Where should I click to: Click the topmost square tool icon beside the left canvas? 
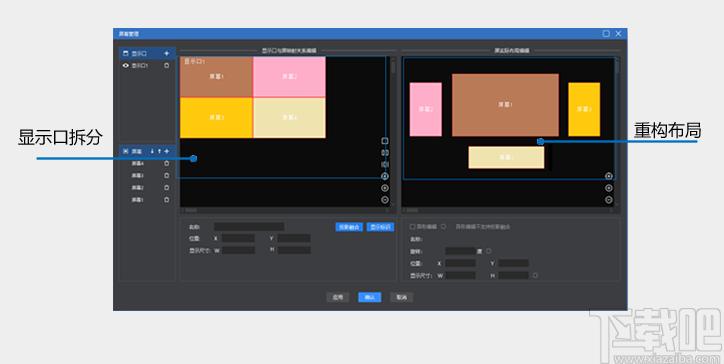[x=385, y=141]
